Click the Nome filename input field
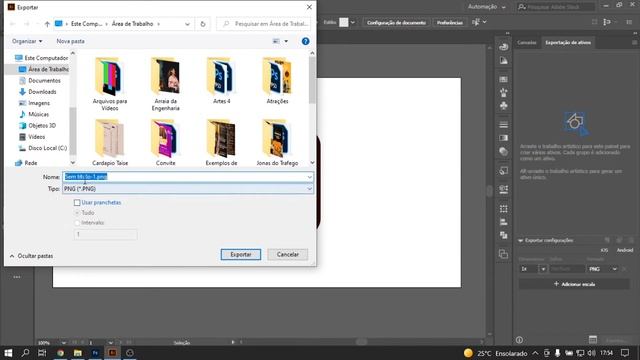The height and width of the screenshot is (360, 640). [188, 177]
